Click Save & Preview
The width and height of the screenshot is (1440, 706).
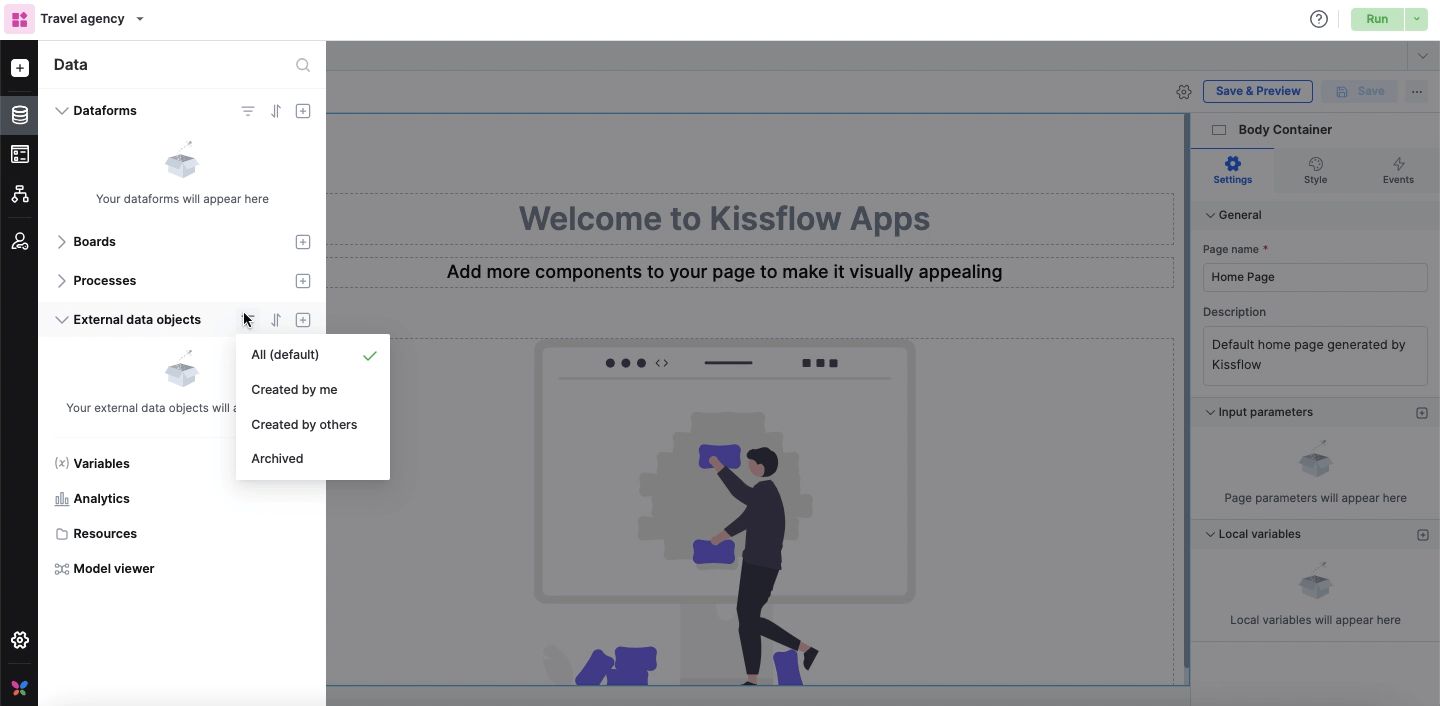tap(1258, 91)
